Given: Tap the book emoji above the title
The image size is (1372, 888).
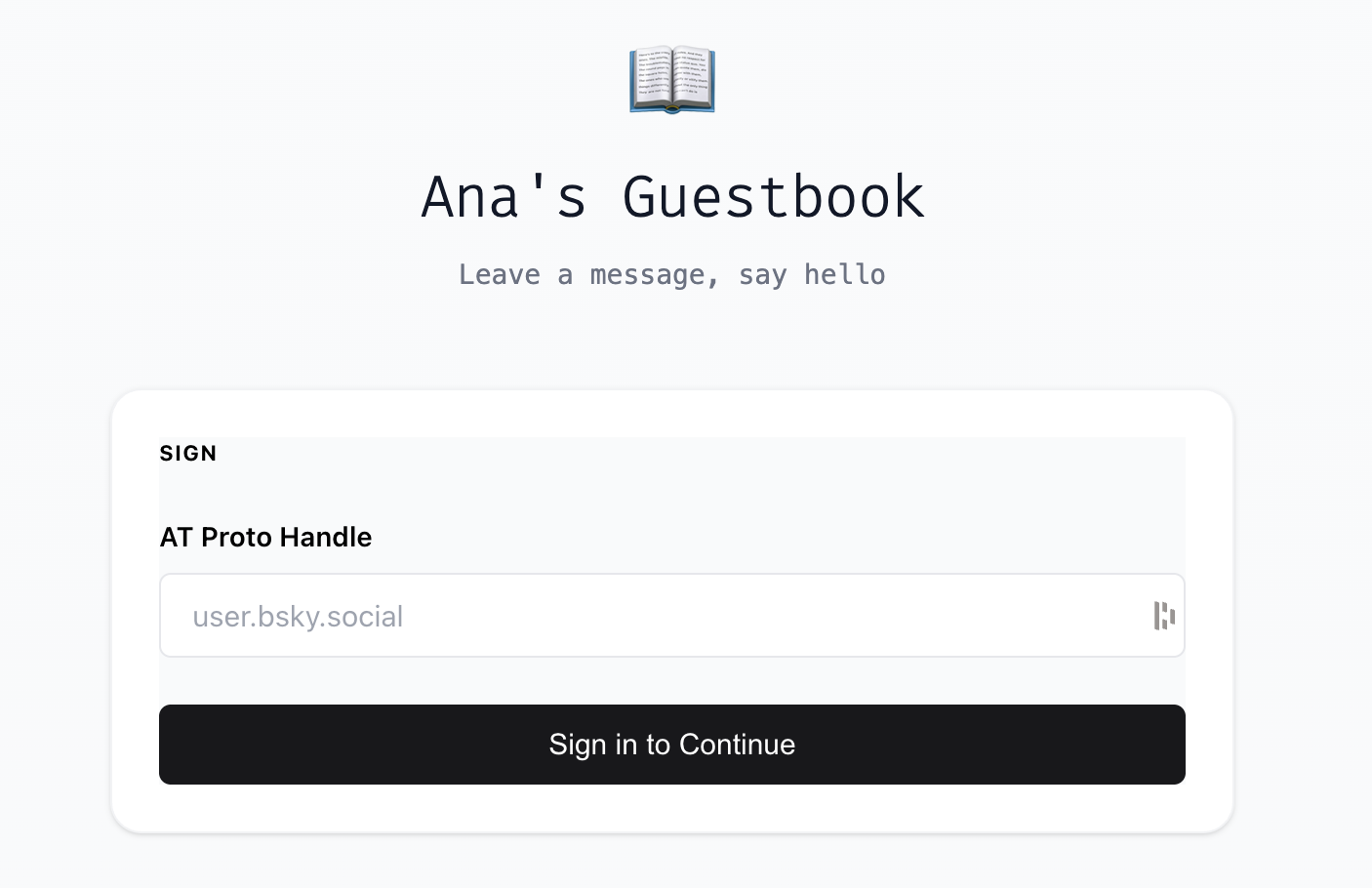Looking at the screenshot, I should [672, 79].
